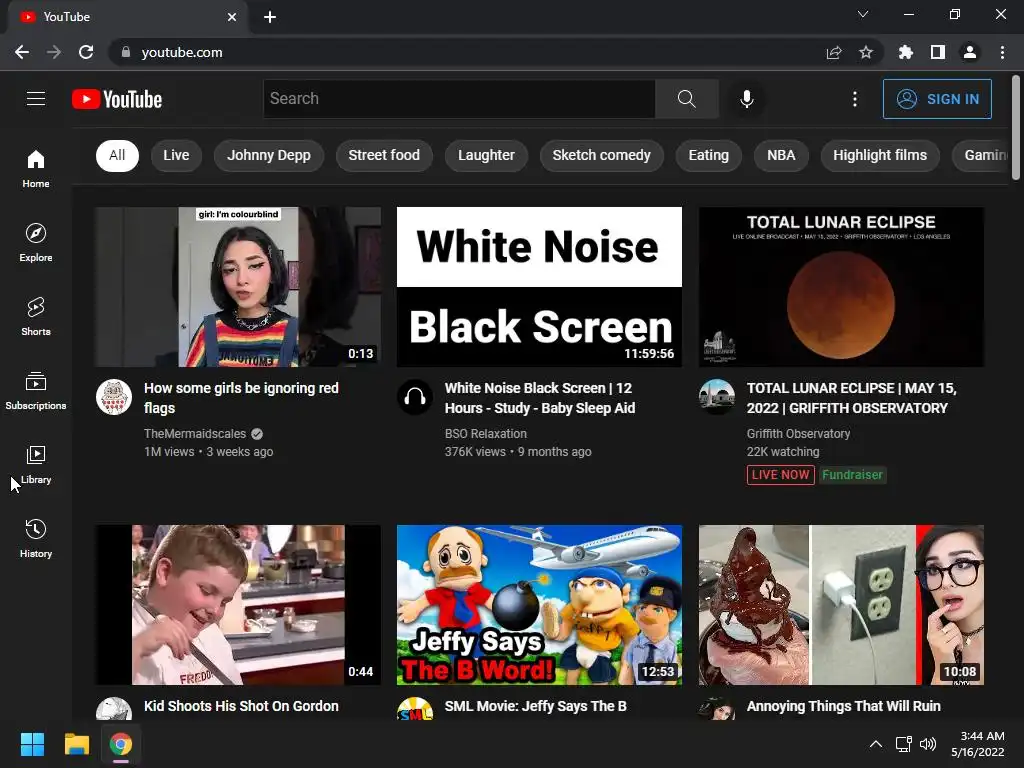Viewport: 1024px width, 768px height.
Task: Share this page icon in address bar
Action: [x=834, y=52]
